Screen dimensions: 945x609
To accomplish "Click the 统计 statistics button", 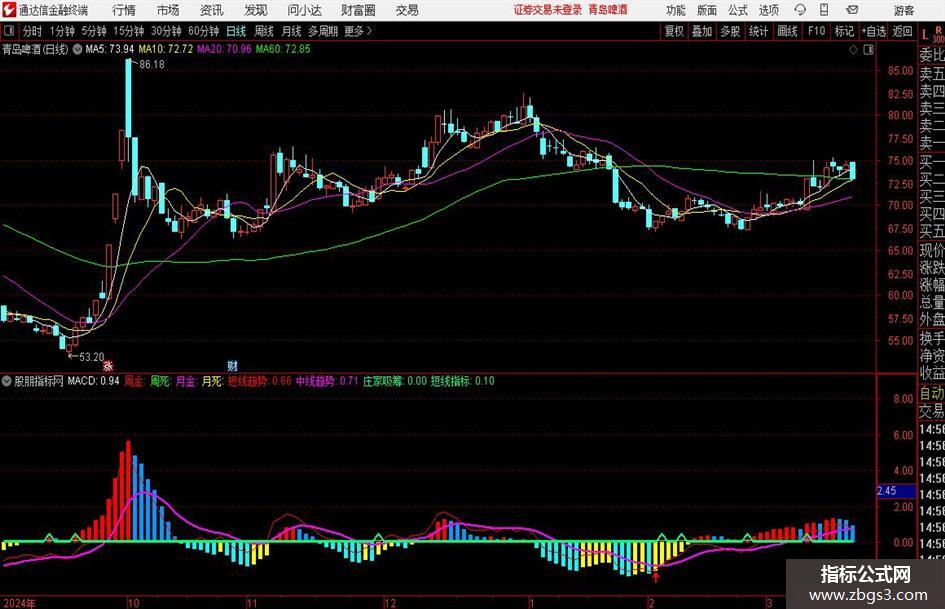I will (758, 31).
